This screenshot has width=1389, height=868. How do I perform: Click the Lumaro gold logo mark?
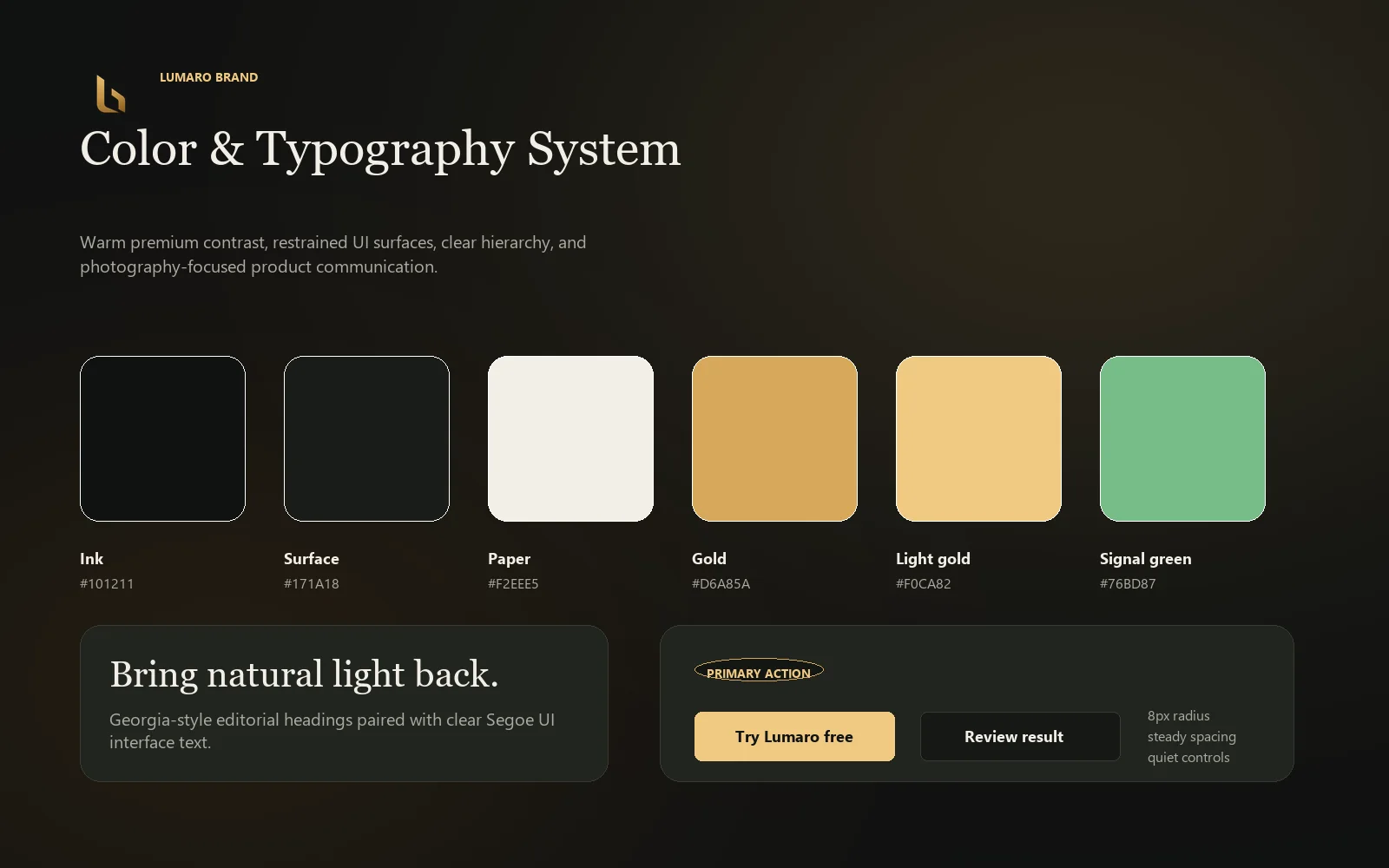click(x=110, y=94)
